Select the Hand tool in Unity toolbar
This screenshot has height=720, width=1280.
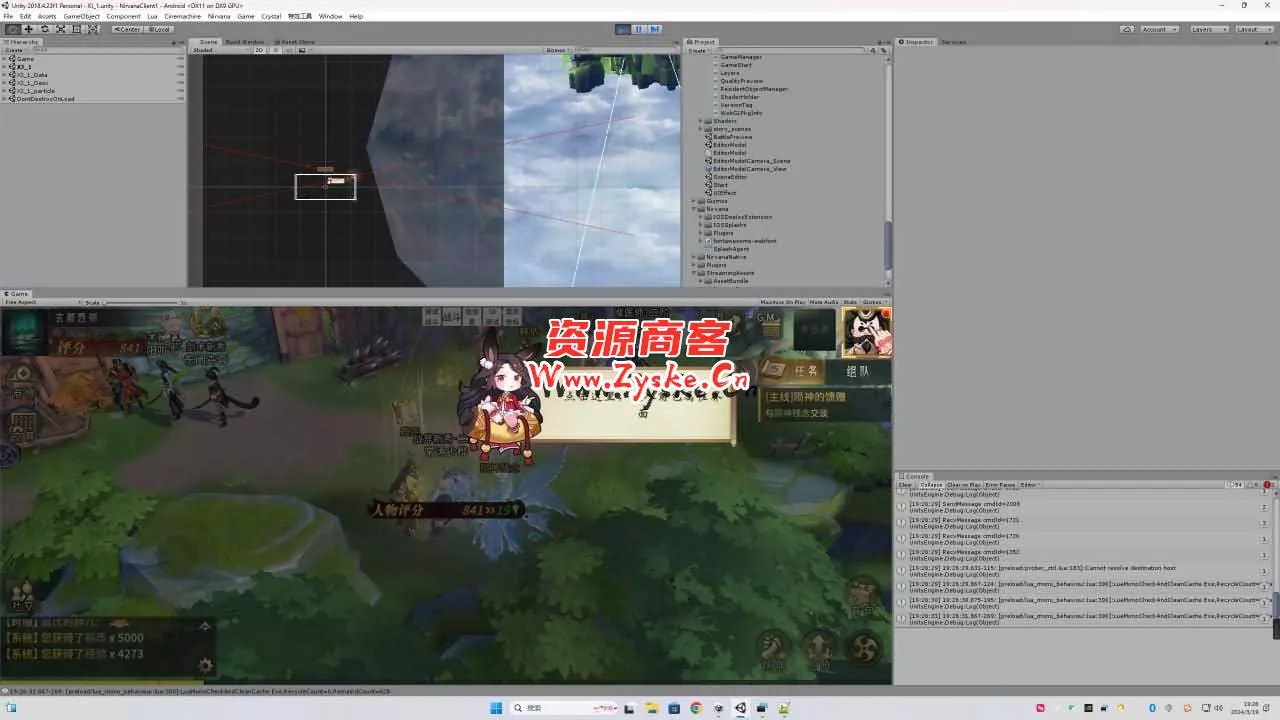(x=13, y=29)
